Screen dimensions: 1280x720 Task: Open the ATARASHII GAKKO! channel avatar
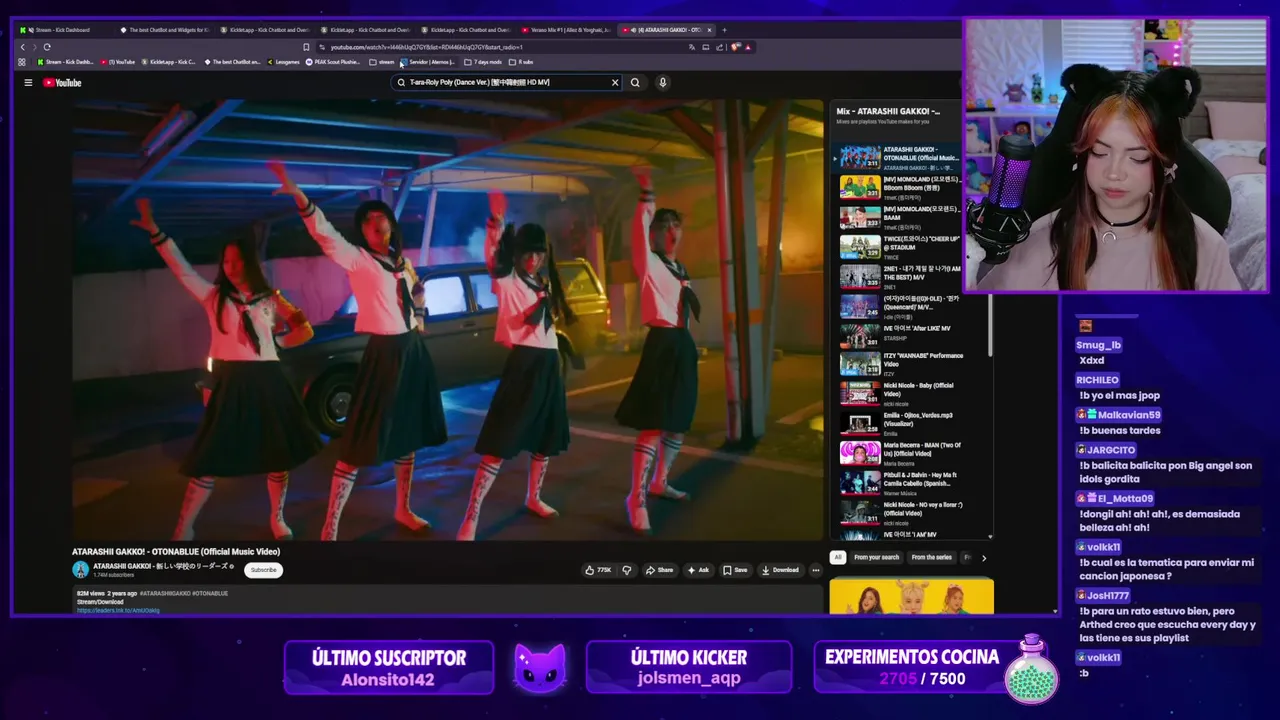pos(81,570)
